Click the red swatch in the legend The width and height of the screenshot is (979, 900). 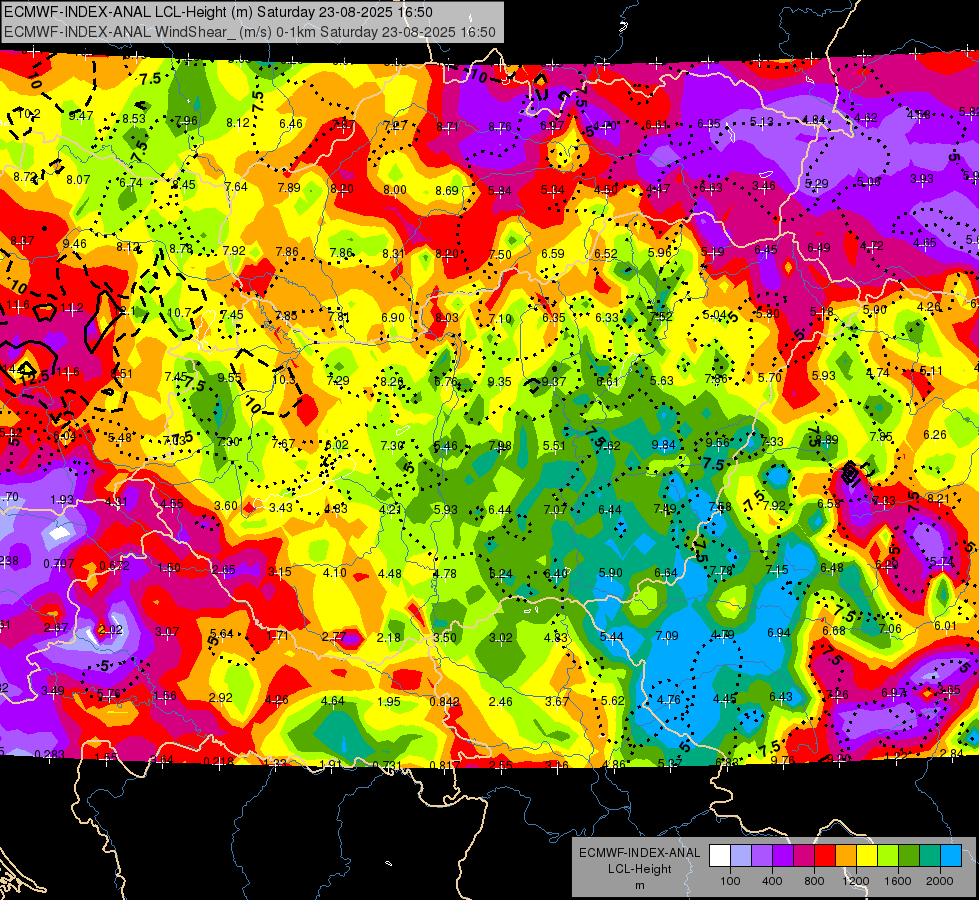(825, 856)
